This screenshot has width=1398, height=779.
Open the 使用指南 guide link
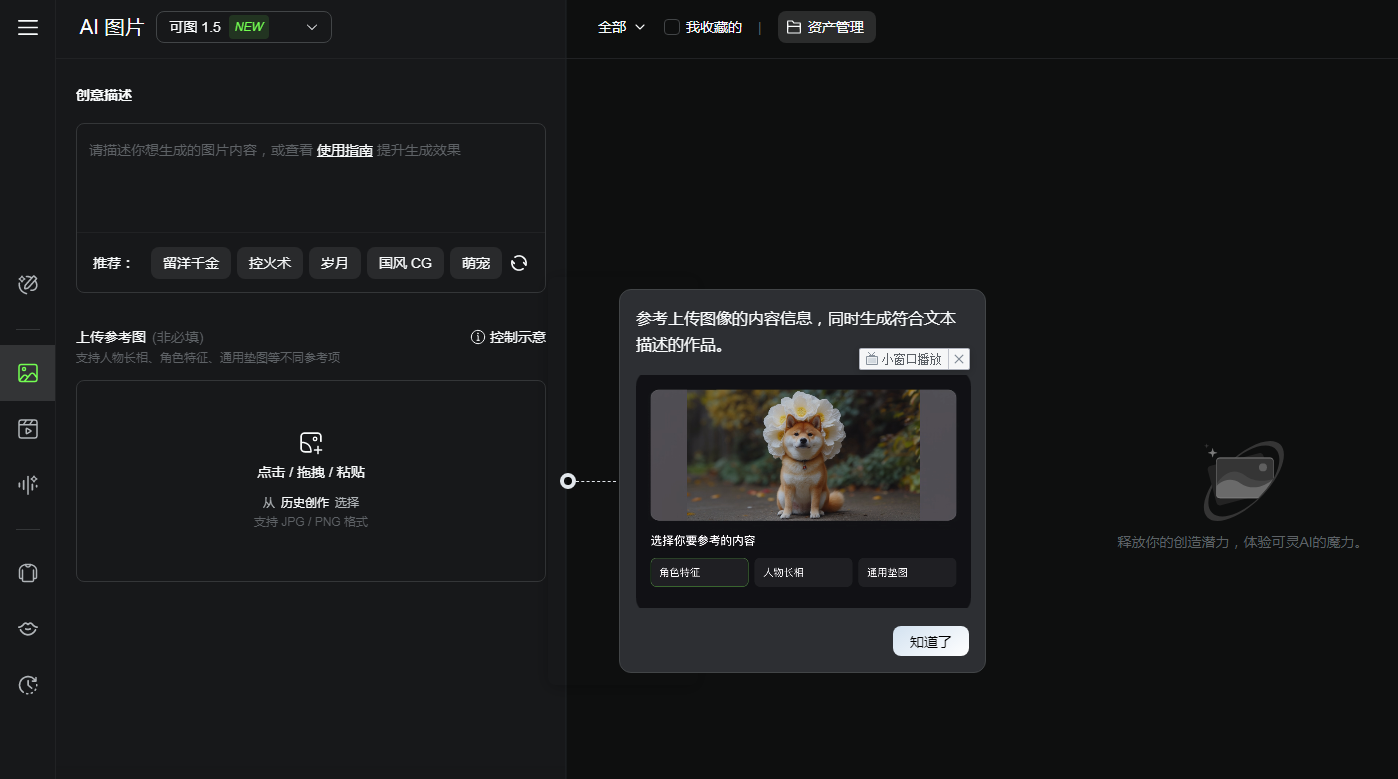coord(343,149)
